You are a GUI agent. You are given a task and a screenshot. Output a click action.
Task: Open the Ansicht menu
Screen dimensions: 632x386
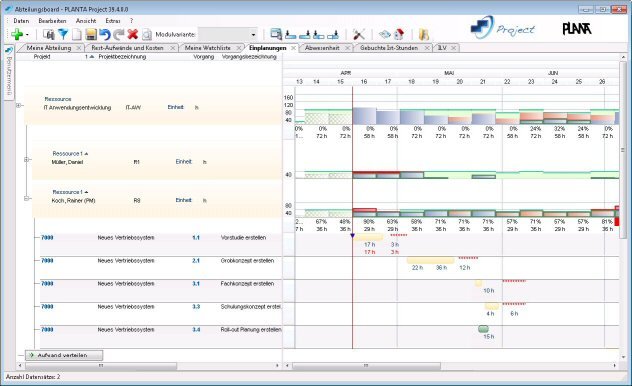[86, 21]
